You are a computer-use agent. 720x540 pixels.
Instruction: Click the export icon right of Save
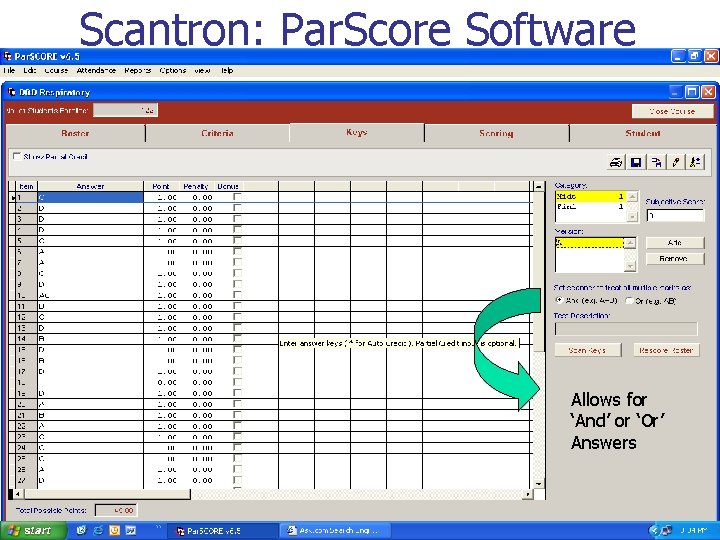[x=656, y=162]
